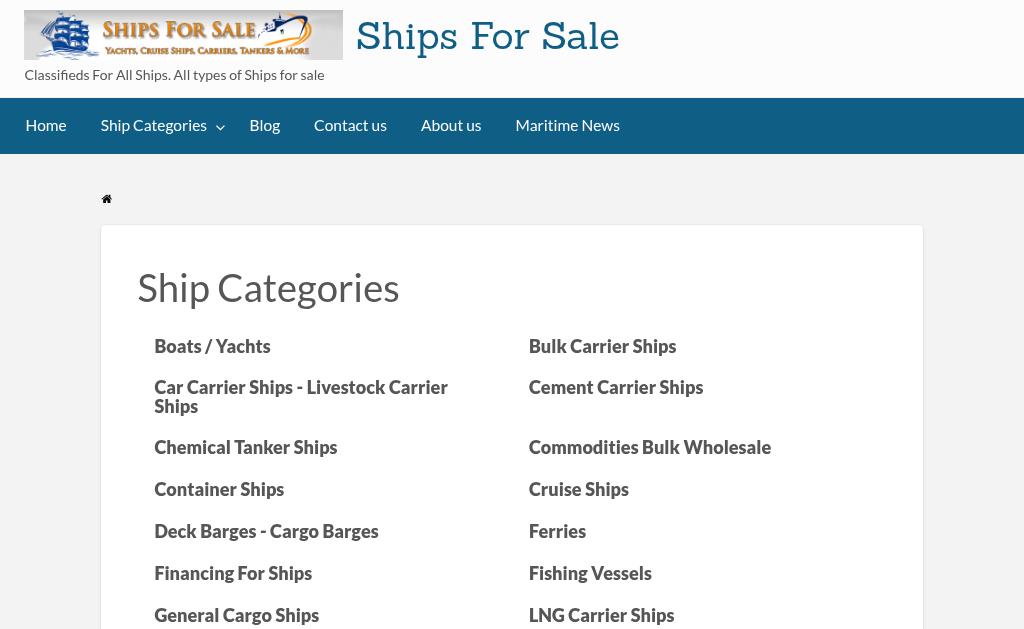
Task: Open the Home menu item
Action: point(46,125)
